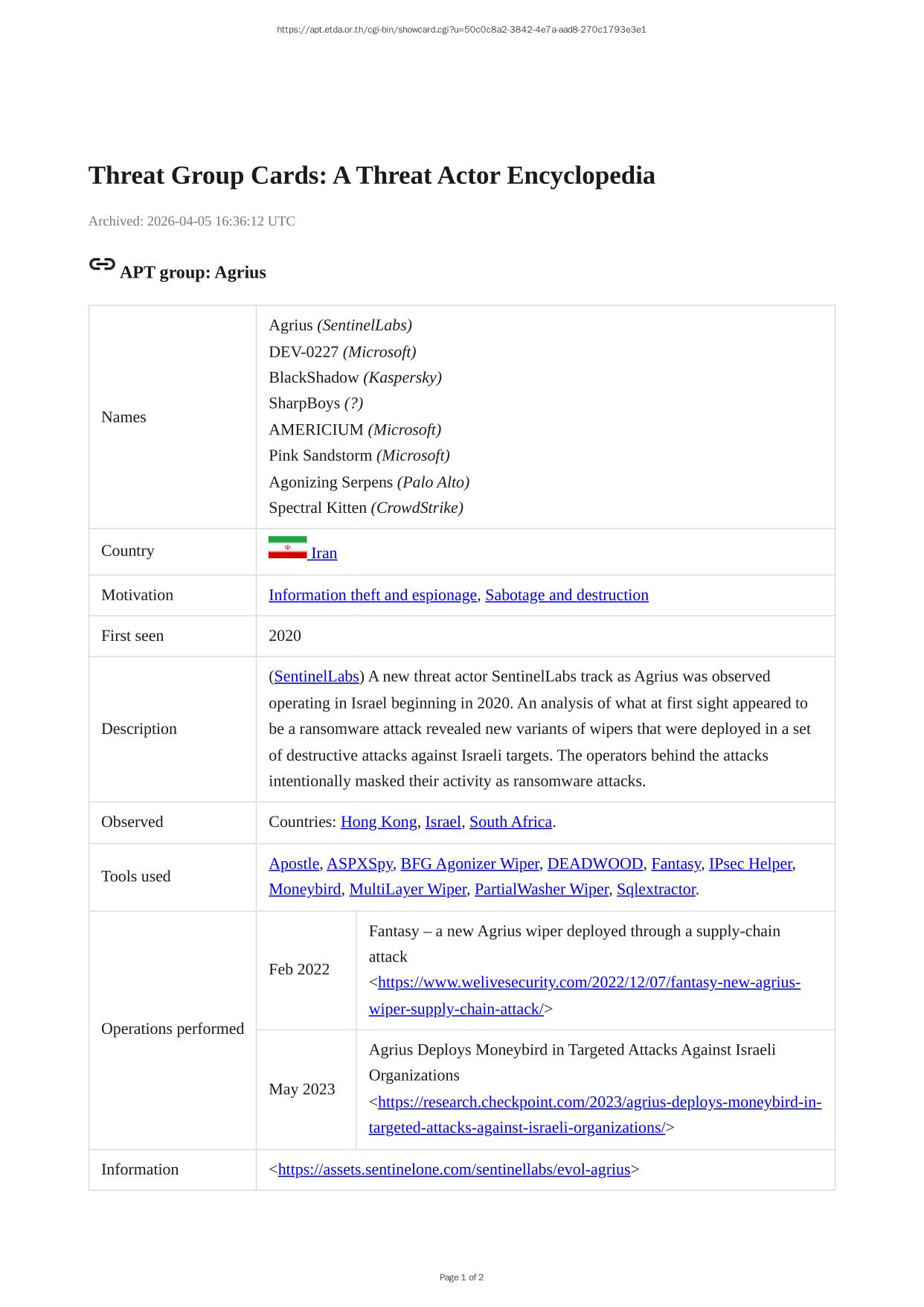Viewport: 924px width, 1307px height.
Task: Open the Fantasy tool link
Action: 676,863
